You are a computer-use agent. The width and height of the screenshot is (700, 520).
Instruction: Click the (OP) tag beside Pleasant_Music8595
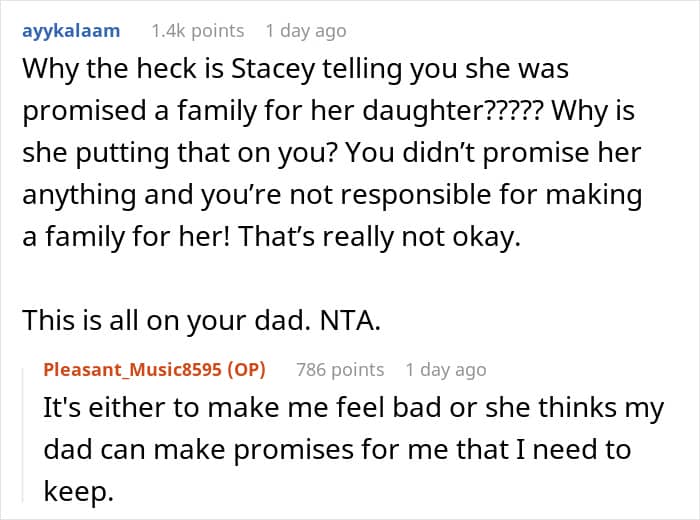(x=246, y=370)
